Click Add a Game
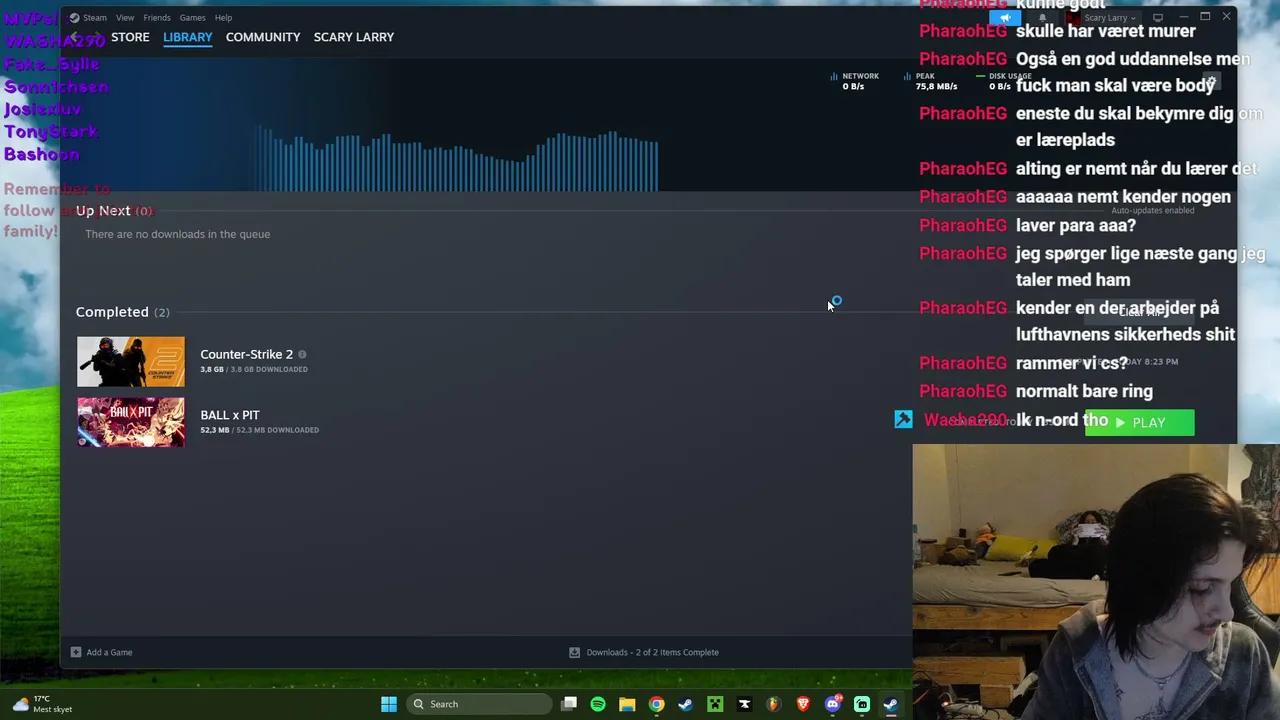Screen dimensions: 1280x720 coord(101,652)
